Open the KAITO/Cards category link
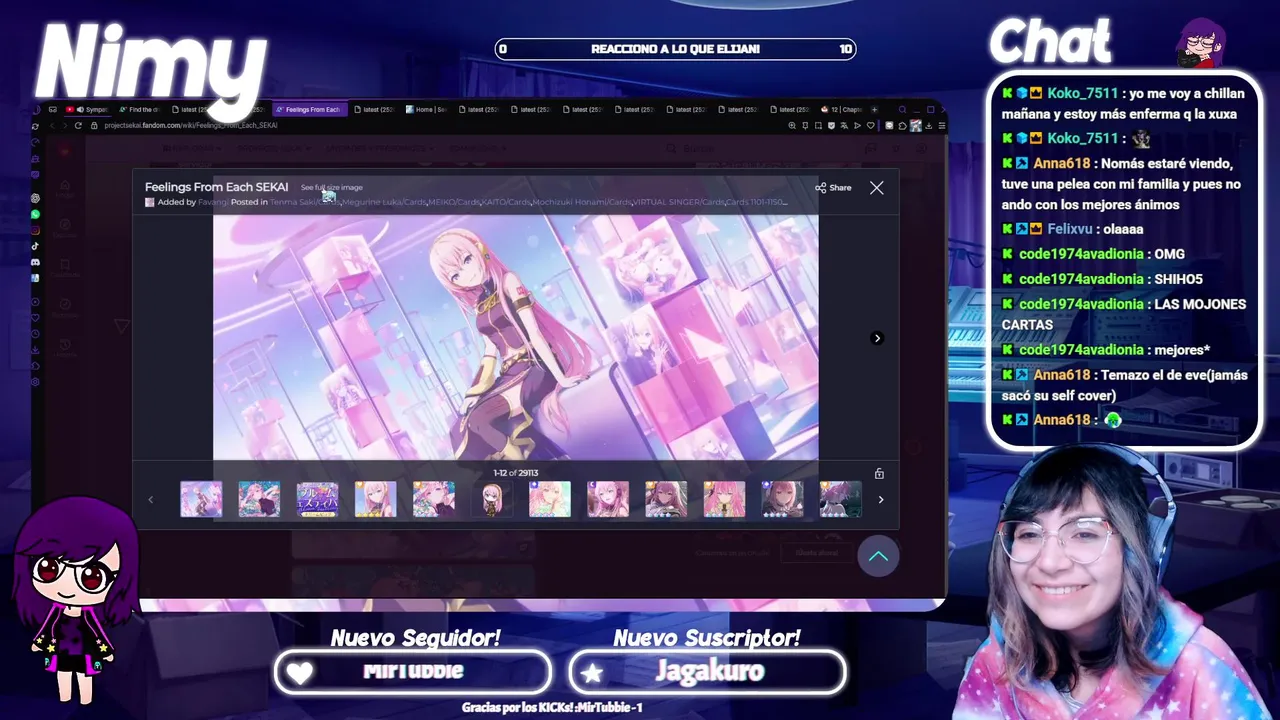 [x=504, y=202]
